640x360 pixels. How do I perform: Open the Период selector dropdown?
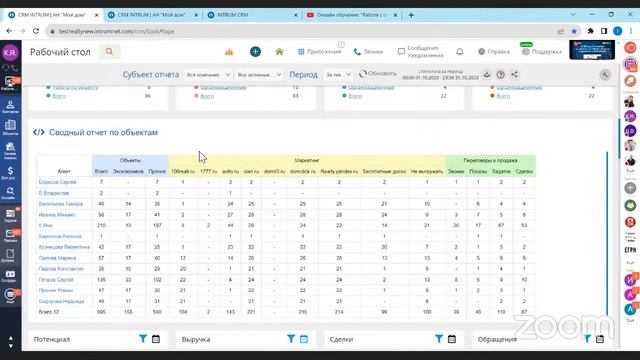coord(338,75)
